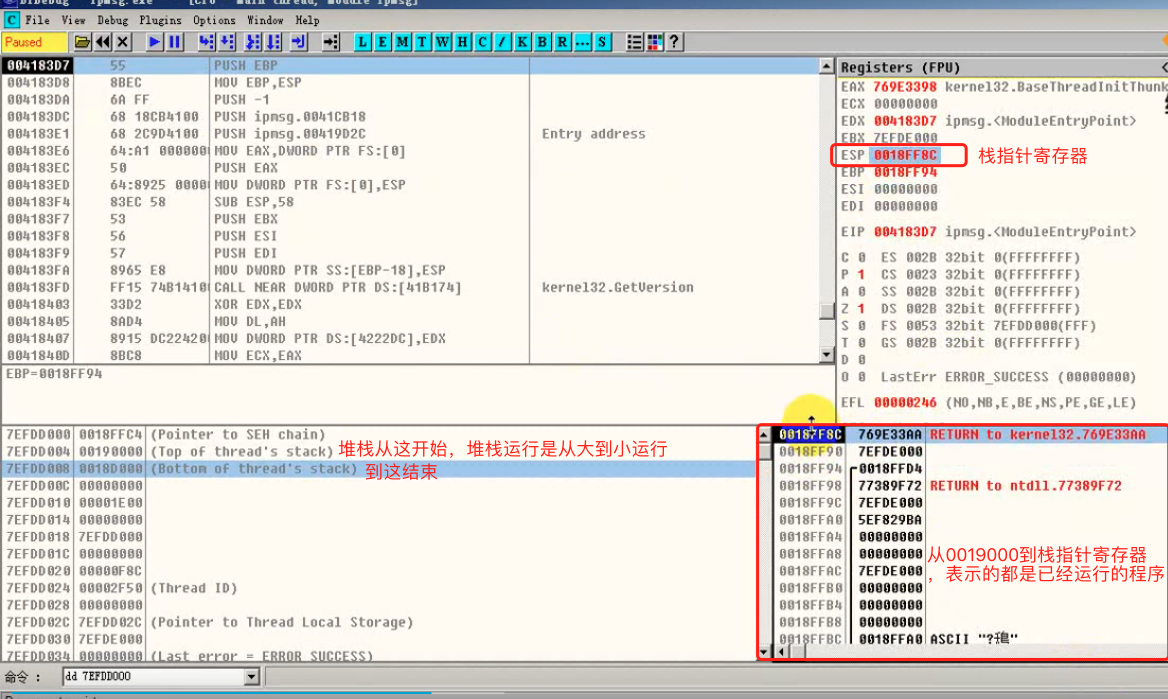
Task: Click the stack pane's horizontal scroll left arrow
Action: (781, 652)
